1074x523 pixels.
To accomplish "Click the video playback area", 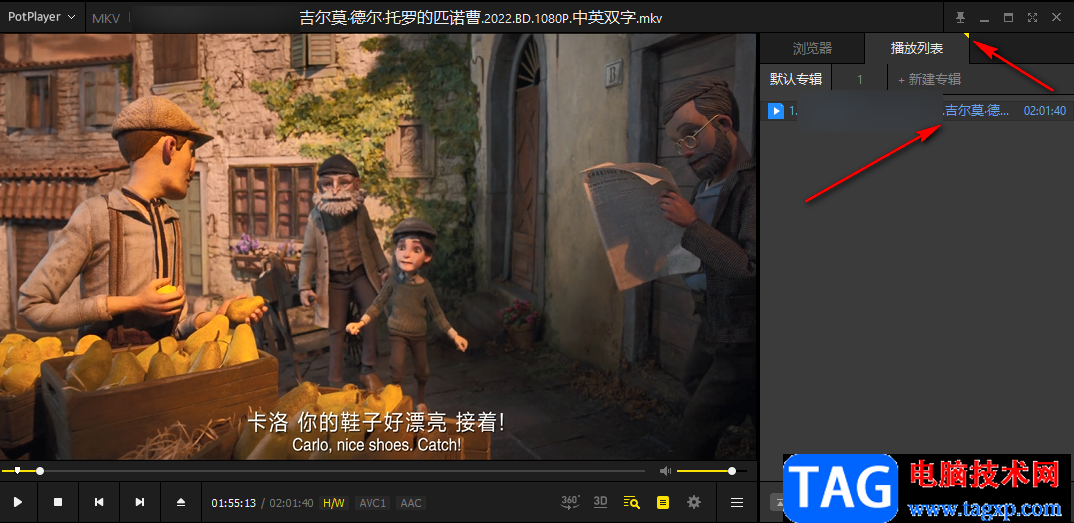I will coord(378,246).
